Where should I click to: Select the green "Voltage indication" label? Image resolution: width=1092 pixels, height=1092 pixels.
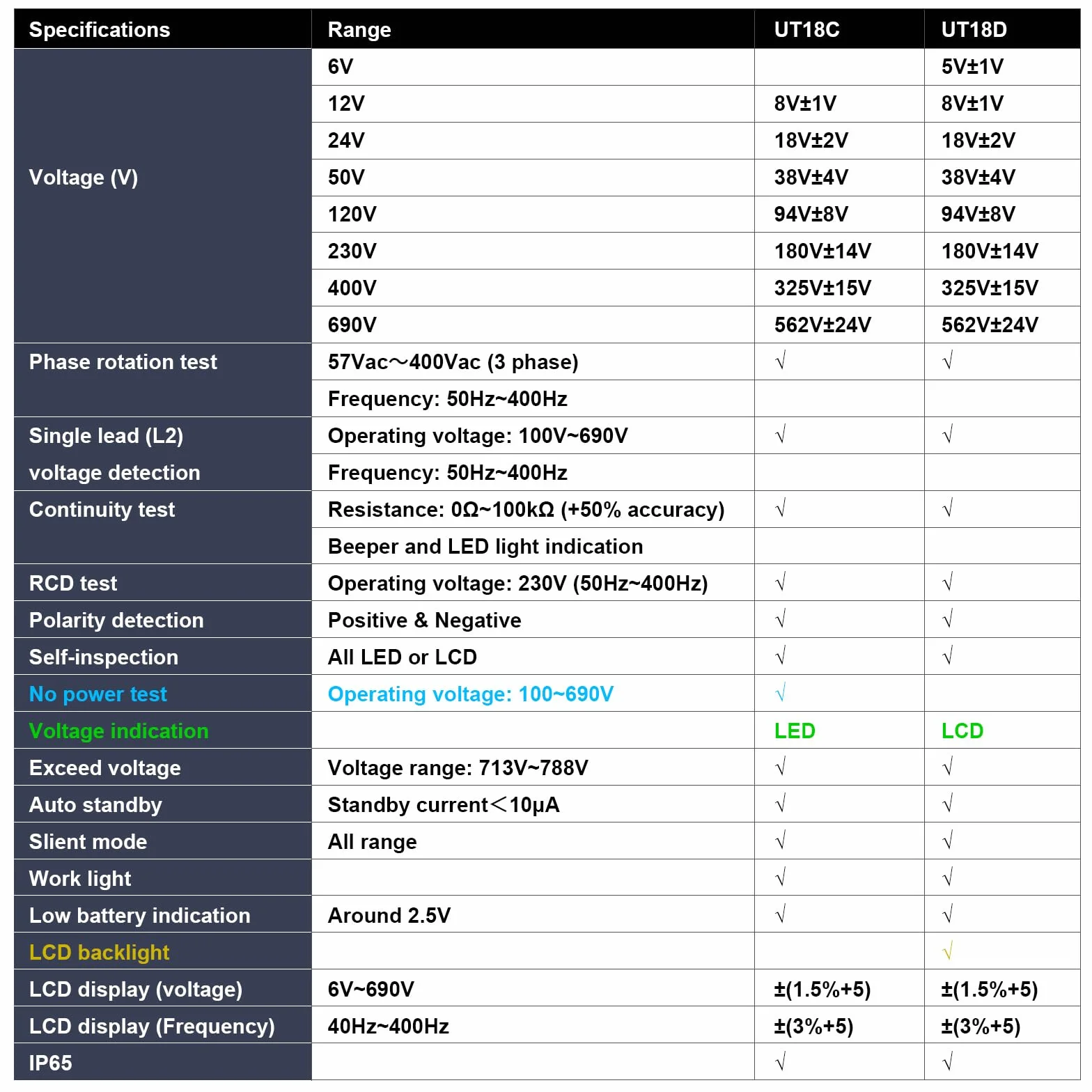pos(119,731)
